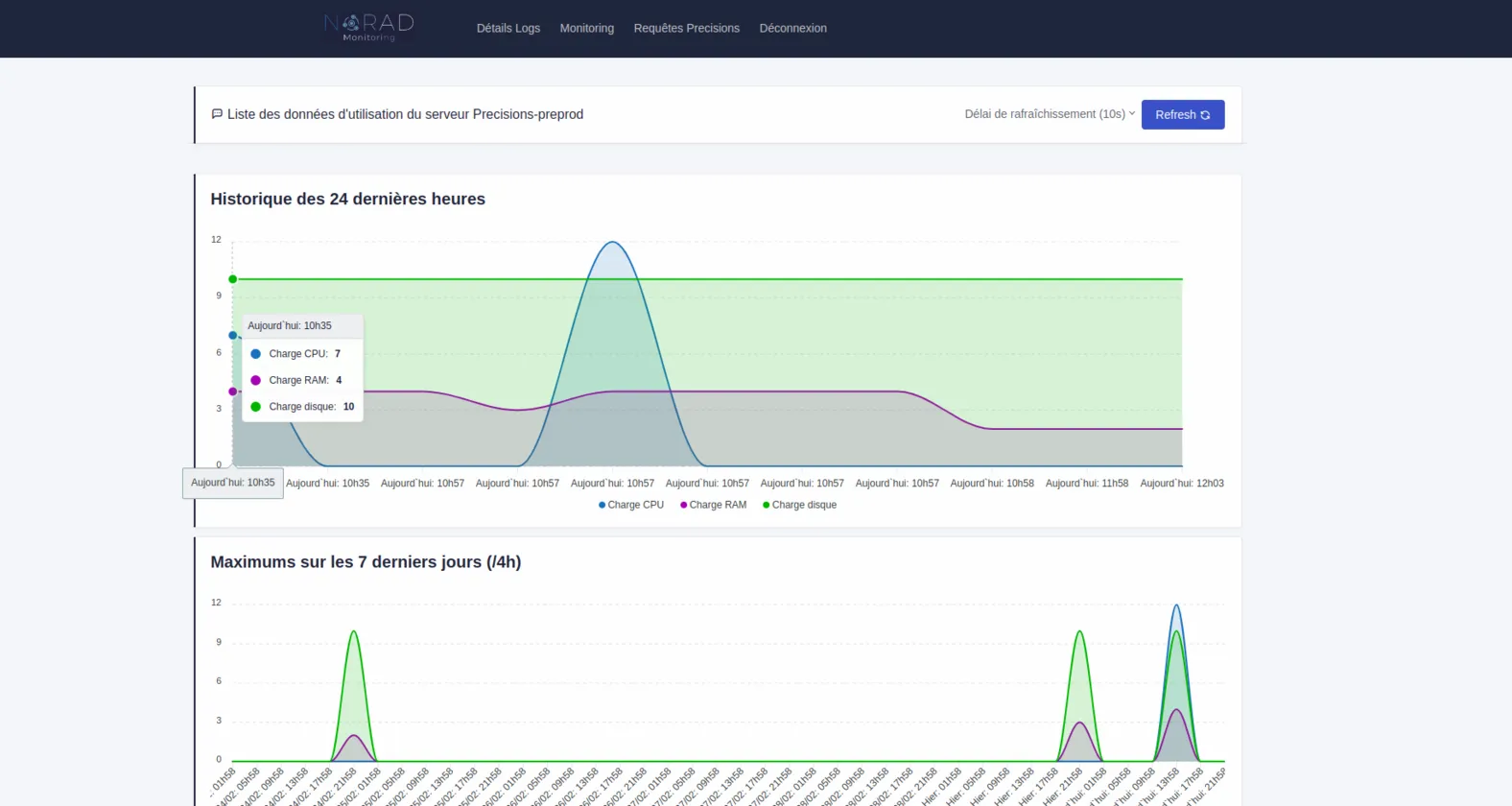Open Délai de rafraîchissement dropdown

(1050, 114)
